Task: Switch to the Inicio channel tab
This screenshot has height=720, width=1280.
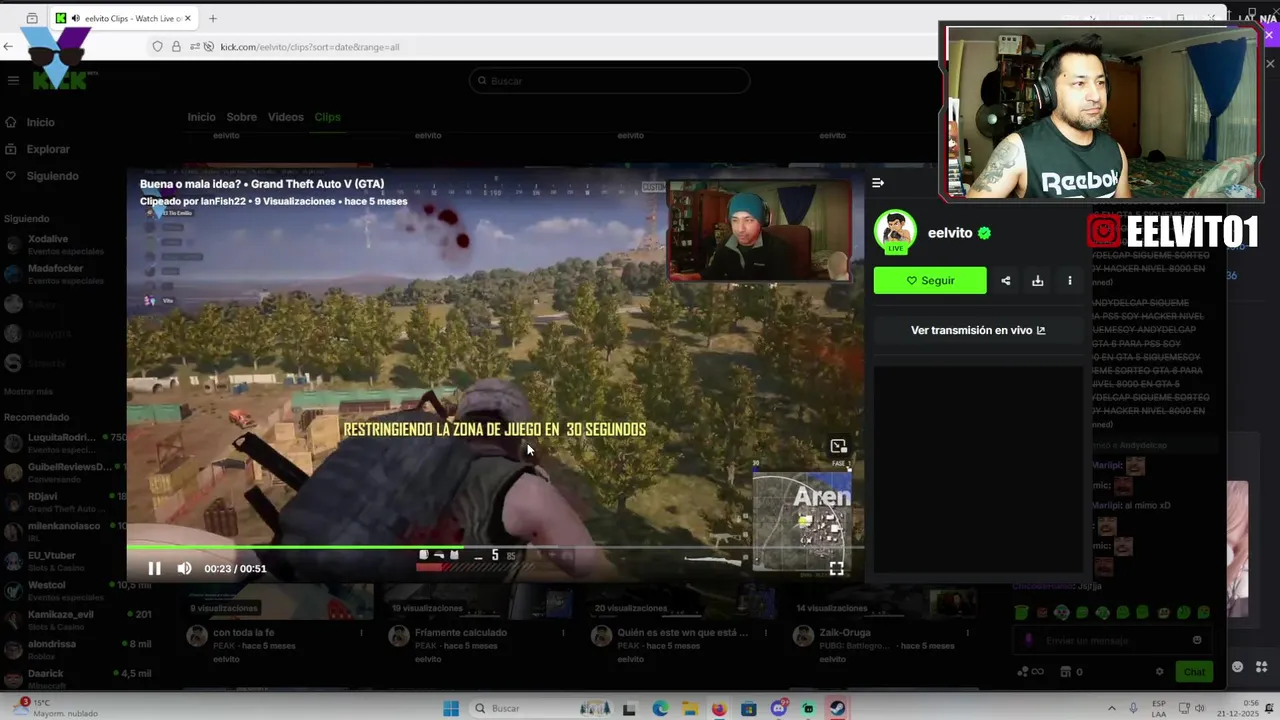Action: point(201,117)
